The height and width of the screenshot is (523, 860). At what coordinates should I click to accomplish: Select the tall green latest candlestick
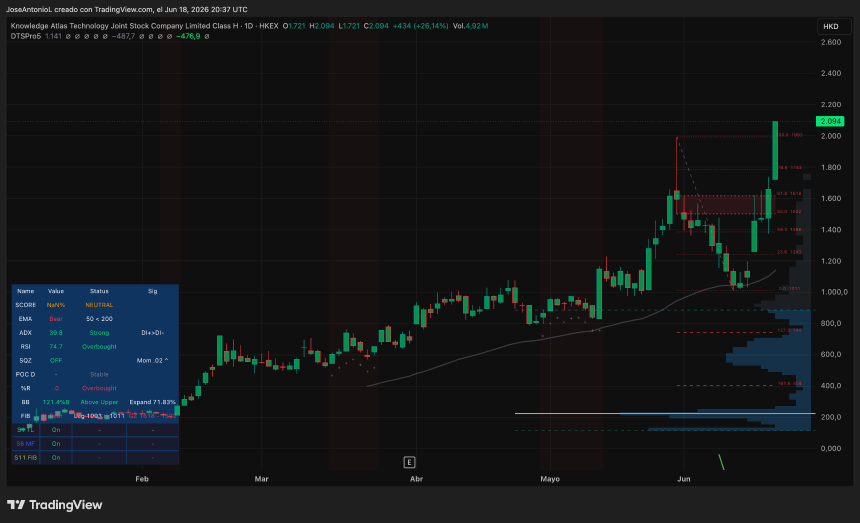pyautogui.click(x=775, y=150)
